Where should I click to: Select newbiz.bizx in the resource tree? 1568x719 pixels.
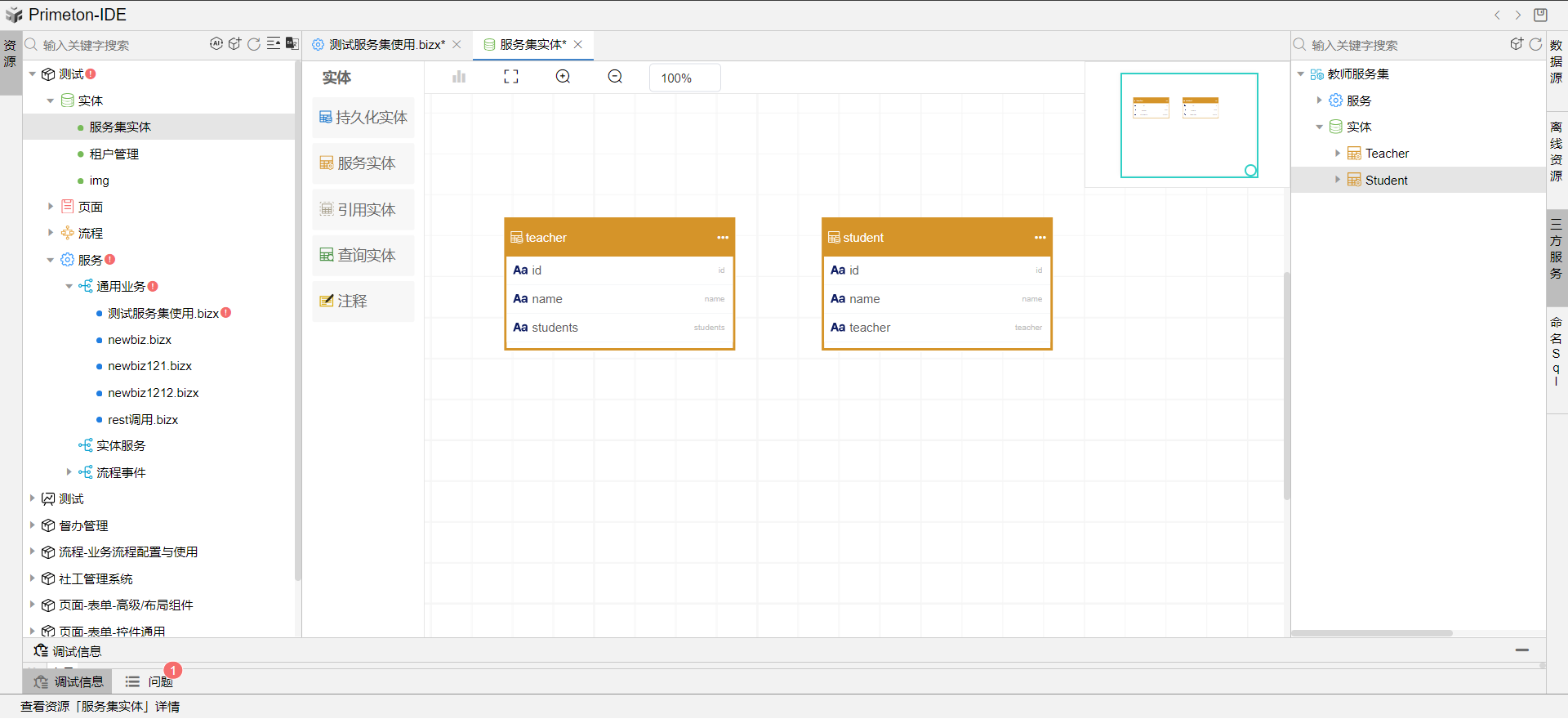coord(140,340)
